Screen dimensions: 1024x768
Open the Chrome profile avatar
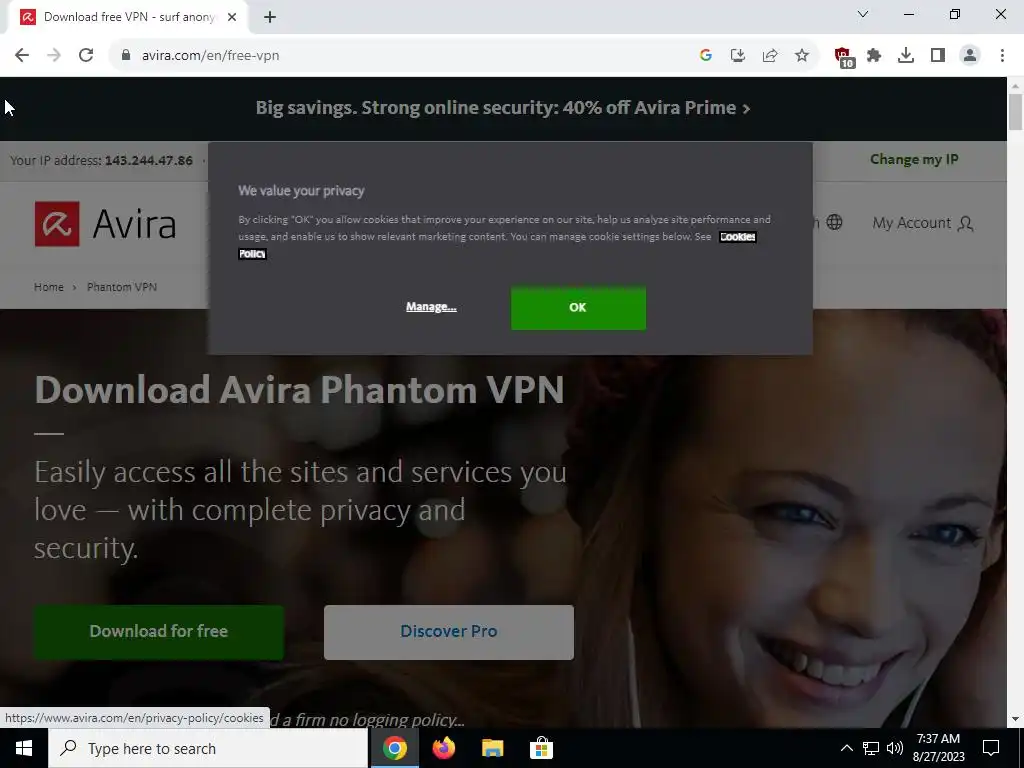(x=970, y=56)
